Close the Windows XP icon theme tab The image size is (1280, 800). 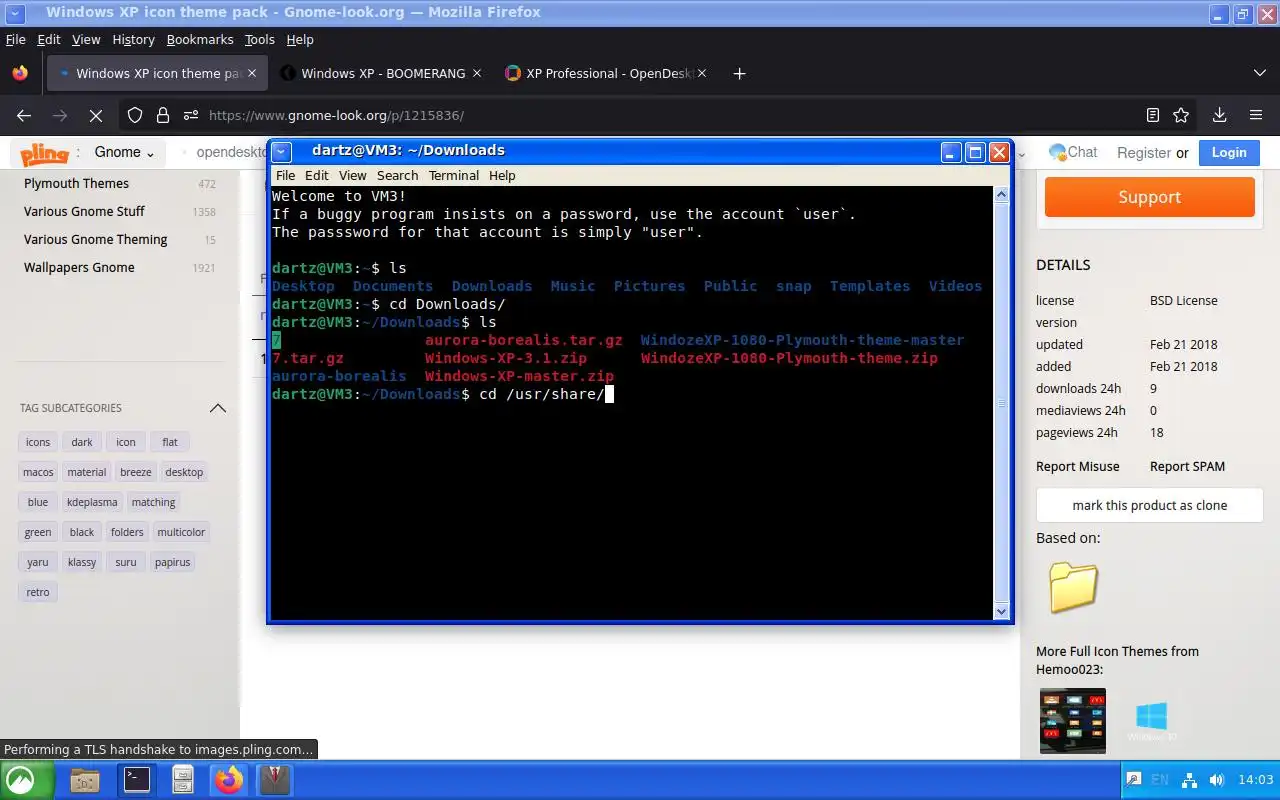click(x=252, y=73)
